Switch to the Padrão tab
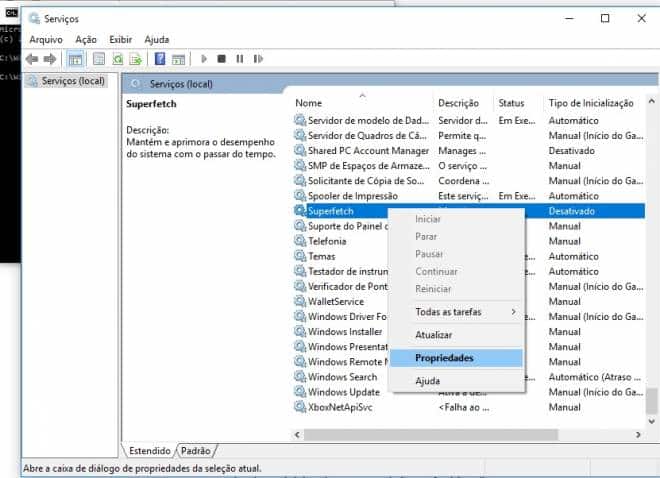This screenshot has height=478, width=660. (196, 451)
